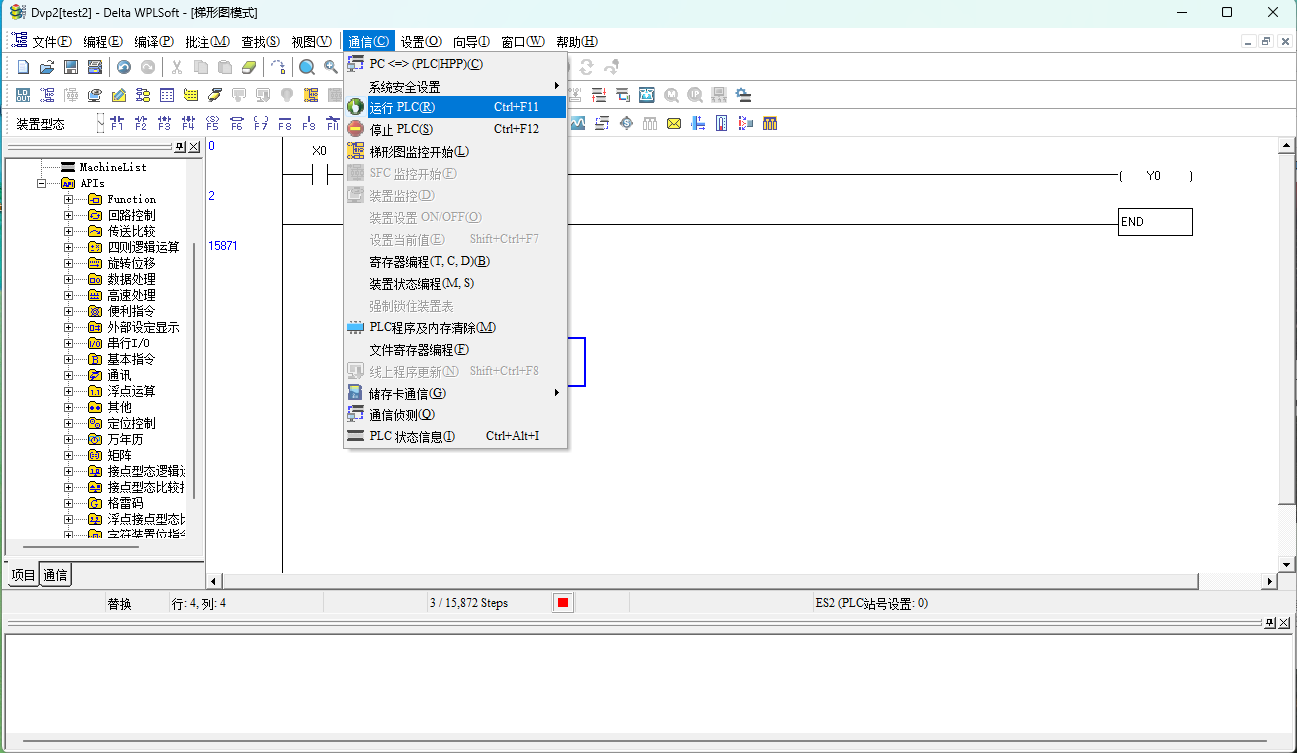Click the yellow ladder monitor toolbar icon

tap(311, 95)
